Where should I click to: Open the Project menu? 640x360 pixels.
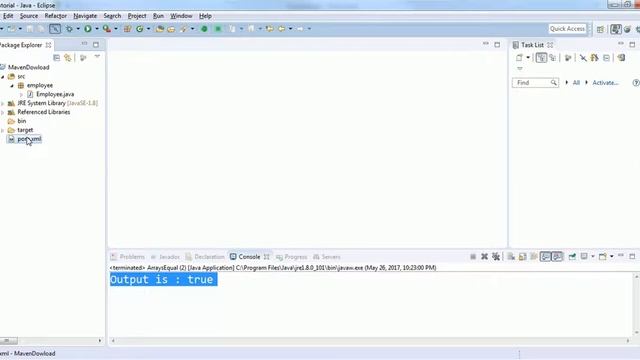[x=137, y=16]
